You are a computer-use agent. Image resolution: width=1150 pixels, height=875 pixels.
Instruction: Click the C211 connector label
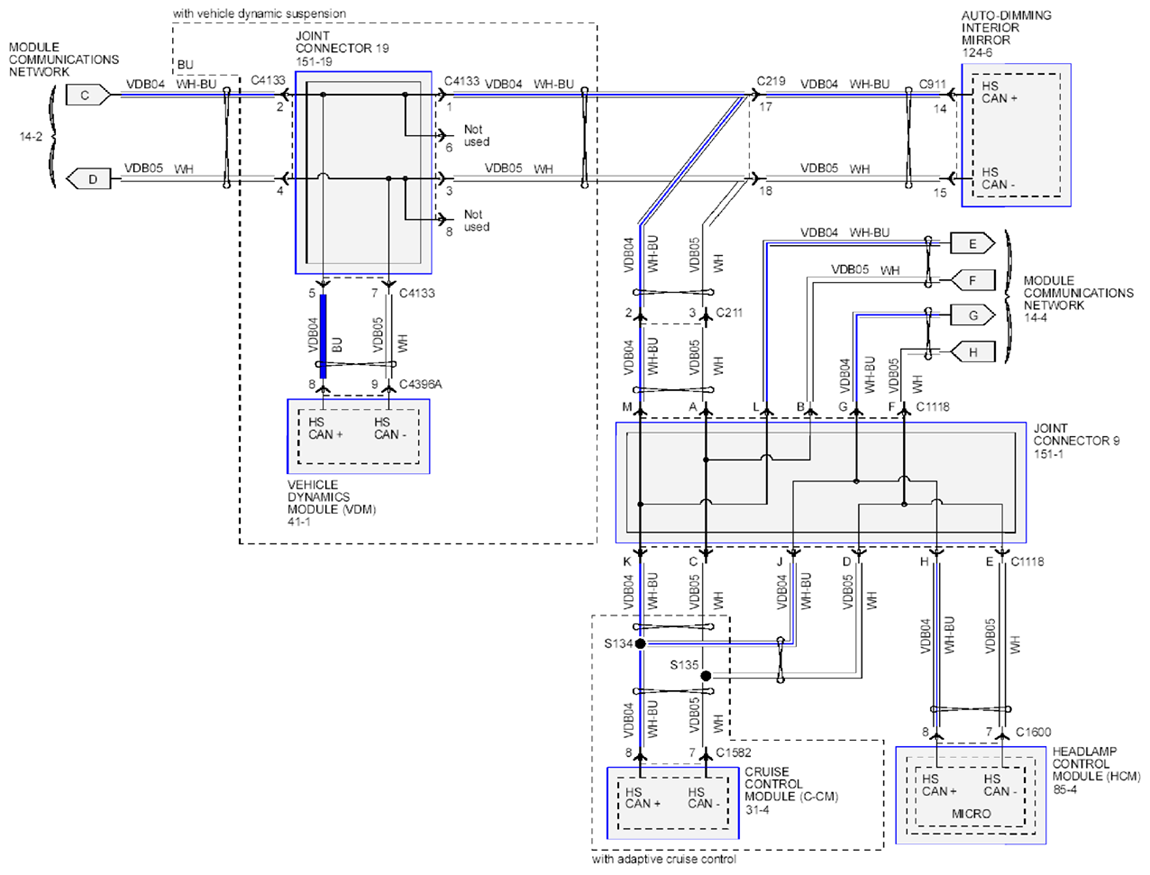point(729,312)
